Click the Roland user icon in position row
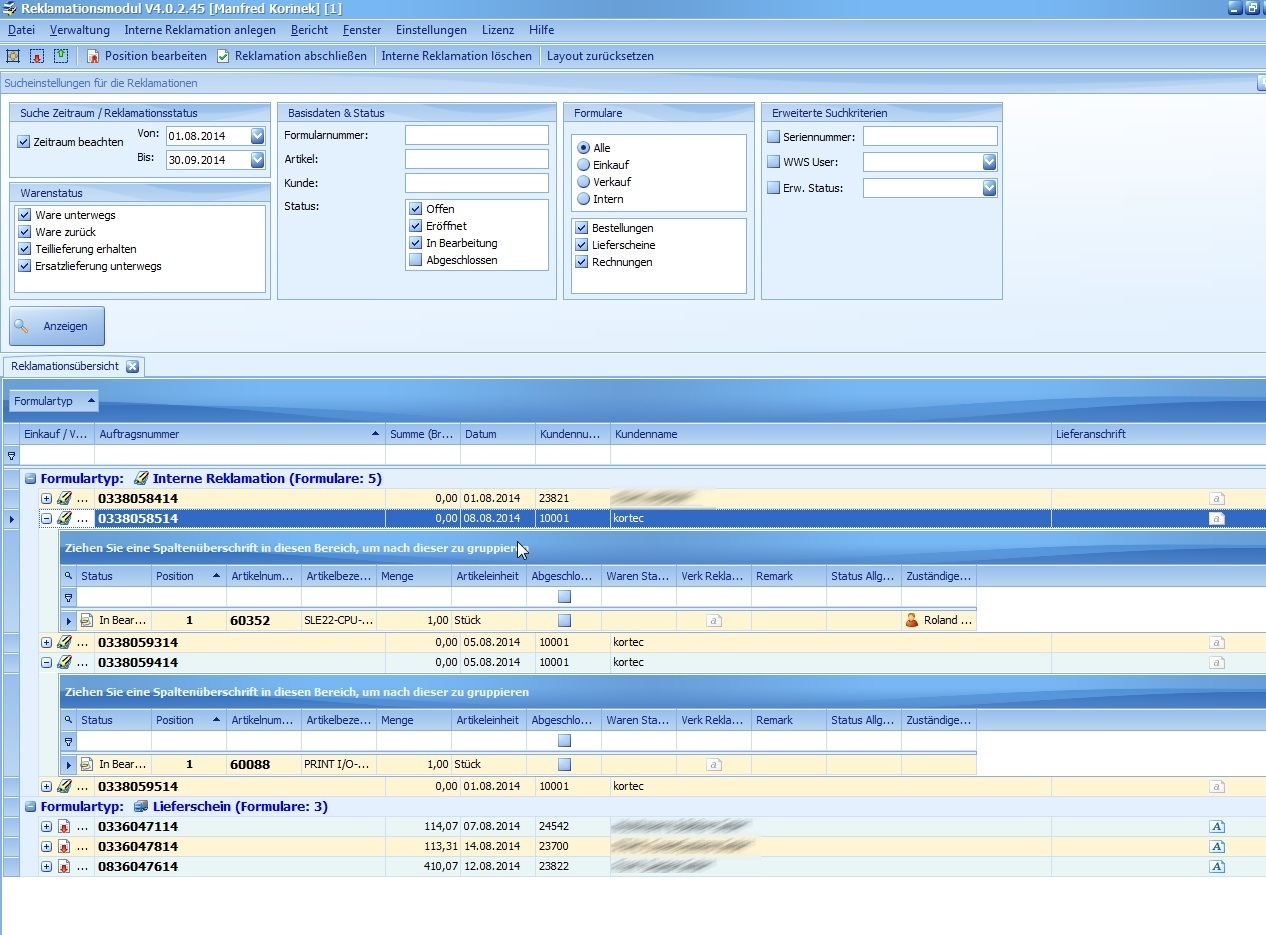Viewport: 1266px width, 935px height. click(x=911, y=620)
